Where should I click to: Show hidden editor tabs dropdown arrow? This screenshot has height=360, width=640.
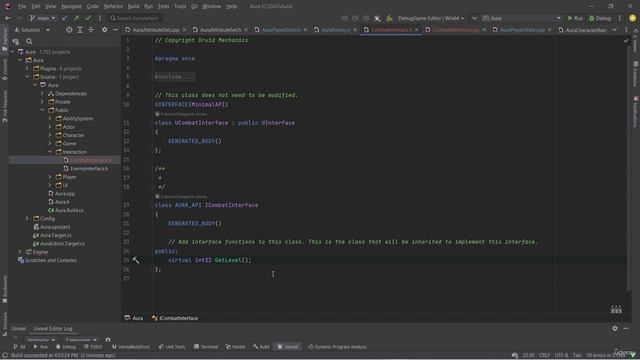(x=615, y=30)
